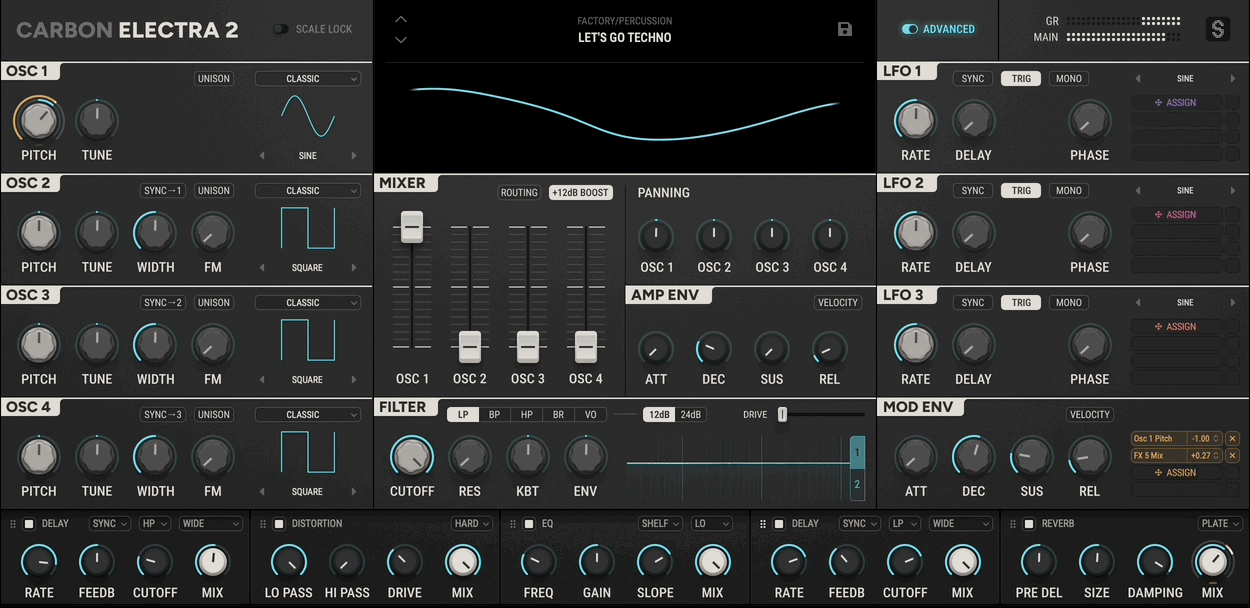The image size is (1250, 608).
Task: Open OSC 3 Classic oscillator type dropdown
Action: 308,303
